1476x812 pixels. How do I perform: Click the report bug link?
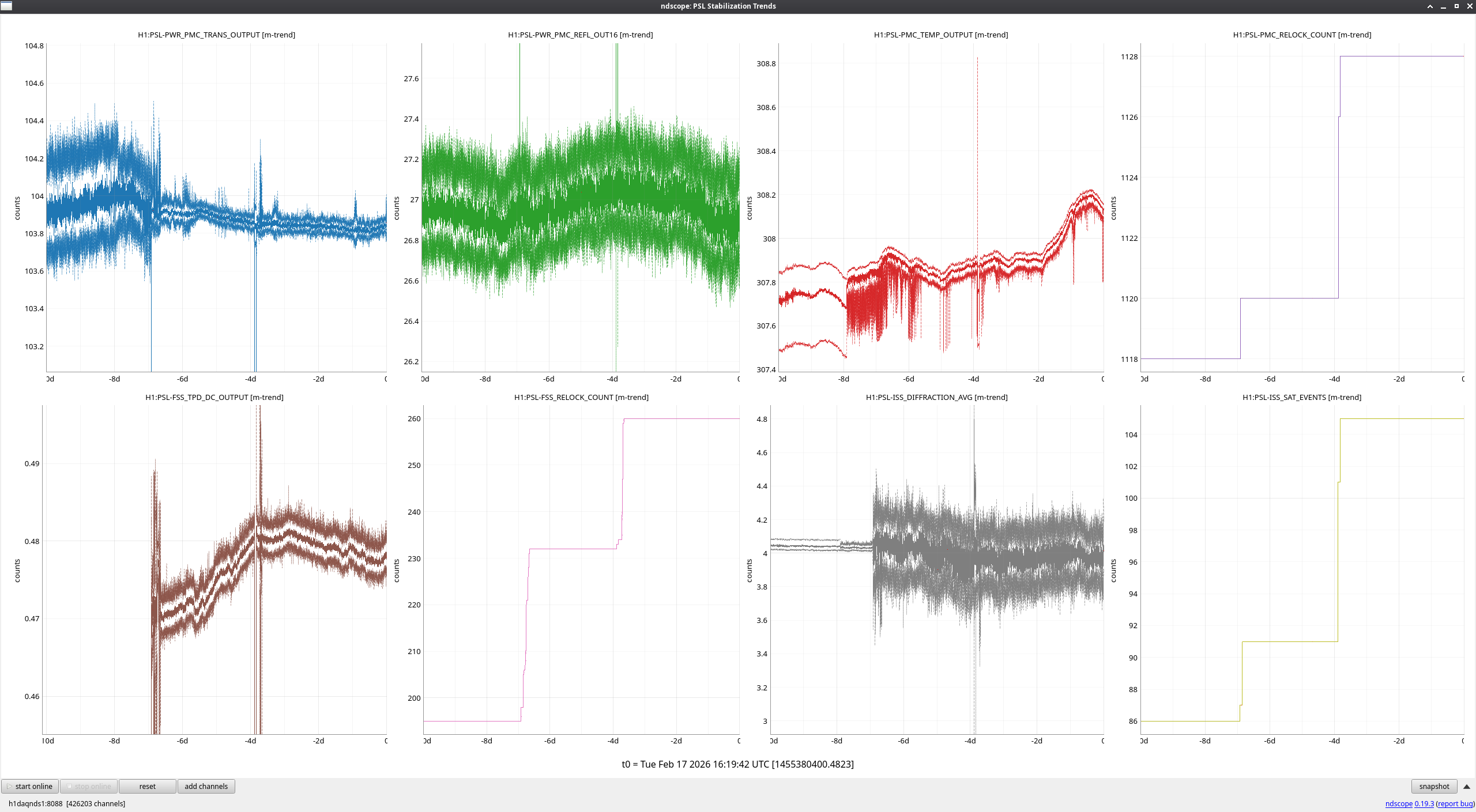(1455, 803)
